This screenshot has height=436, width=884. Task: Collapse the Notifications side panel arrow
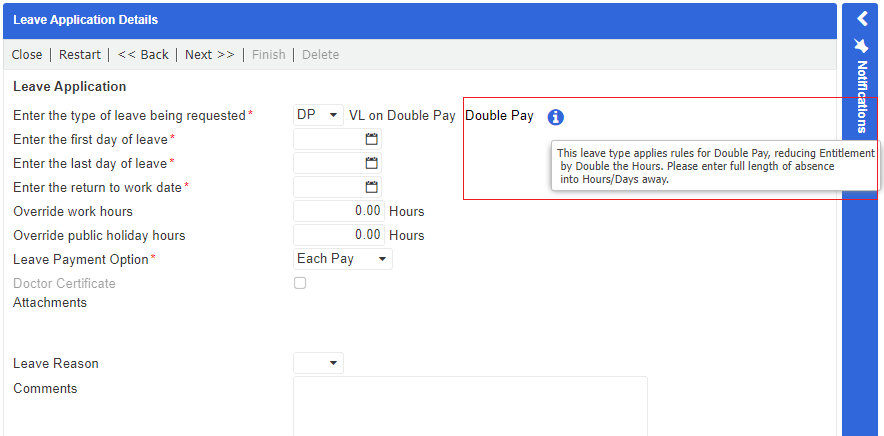point(862,18)
